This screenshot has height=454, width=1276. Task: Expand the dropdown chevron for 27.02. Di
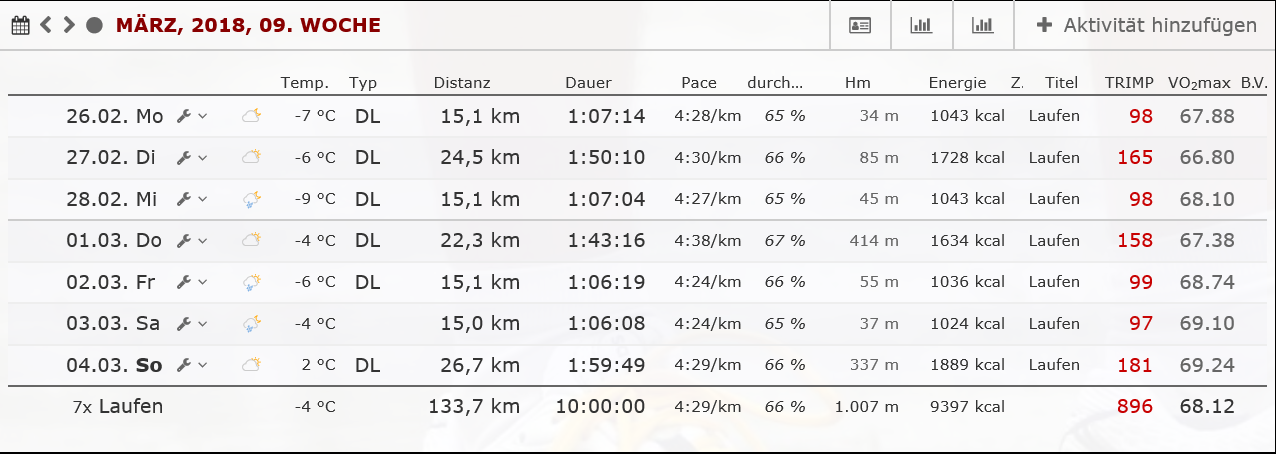coord(203,158)
